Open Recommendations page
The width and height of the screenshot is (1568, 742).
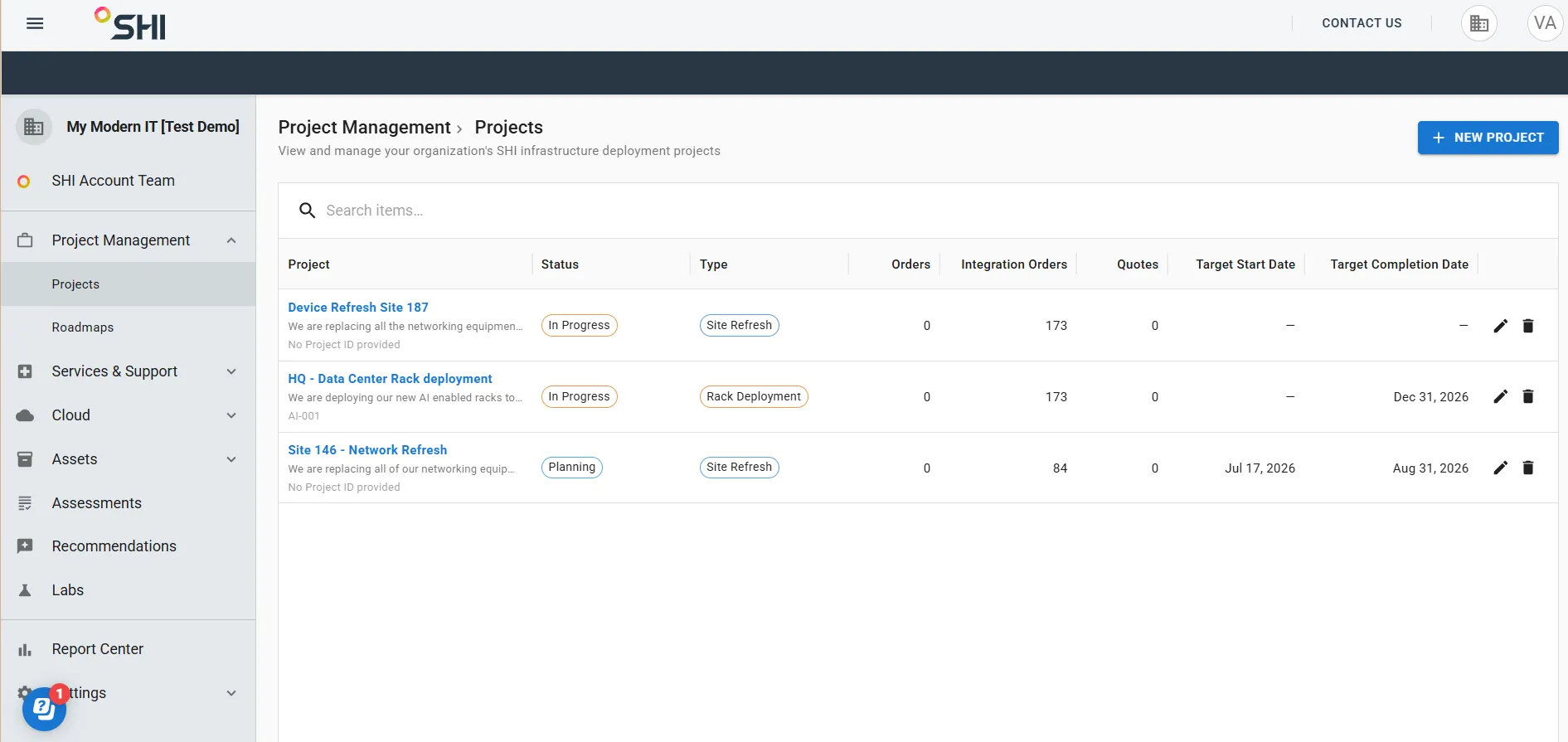pos(129,546)
